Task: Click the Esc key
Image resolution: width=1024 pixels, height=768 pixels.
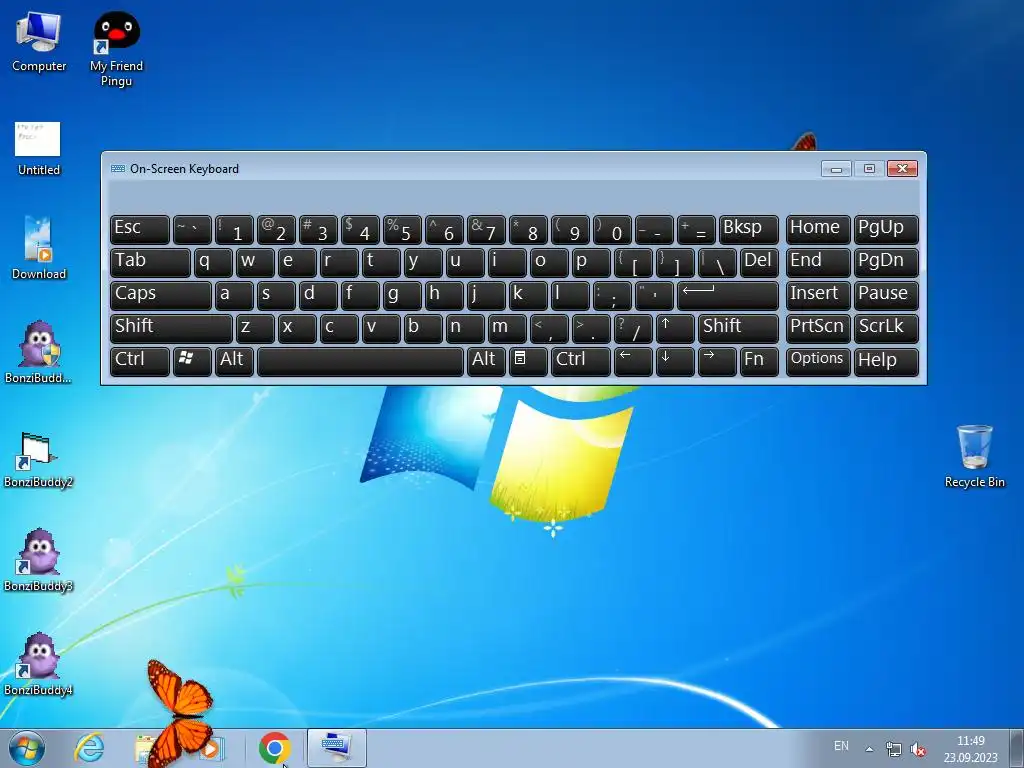Action: coord(140,230)
